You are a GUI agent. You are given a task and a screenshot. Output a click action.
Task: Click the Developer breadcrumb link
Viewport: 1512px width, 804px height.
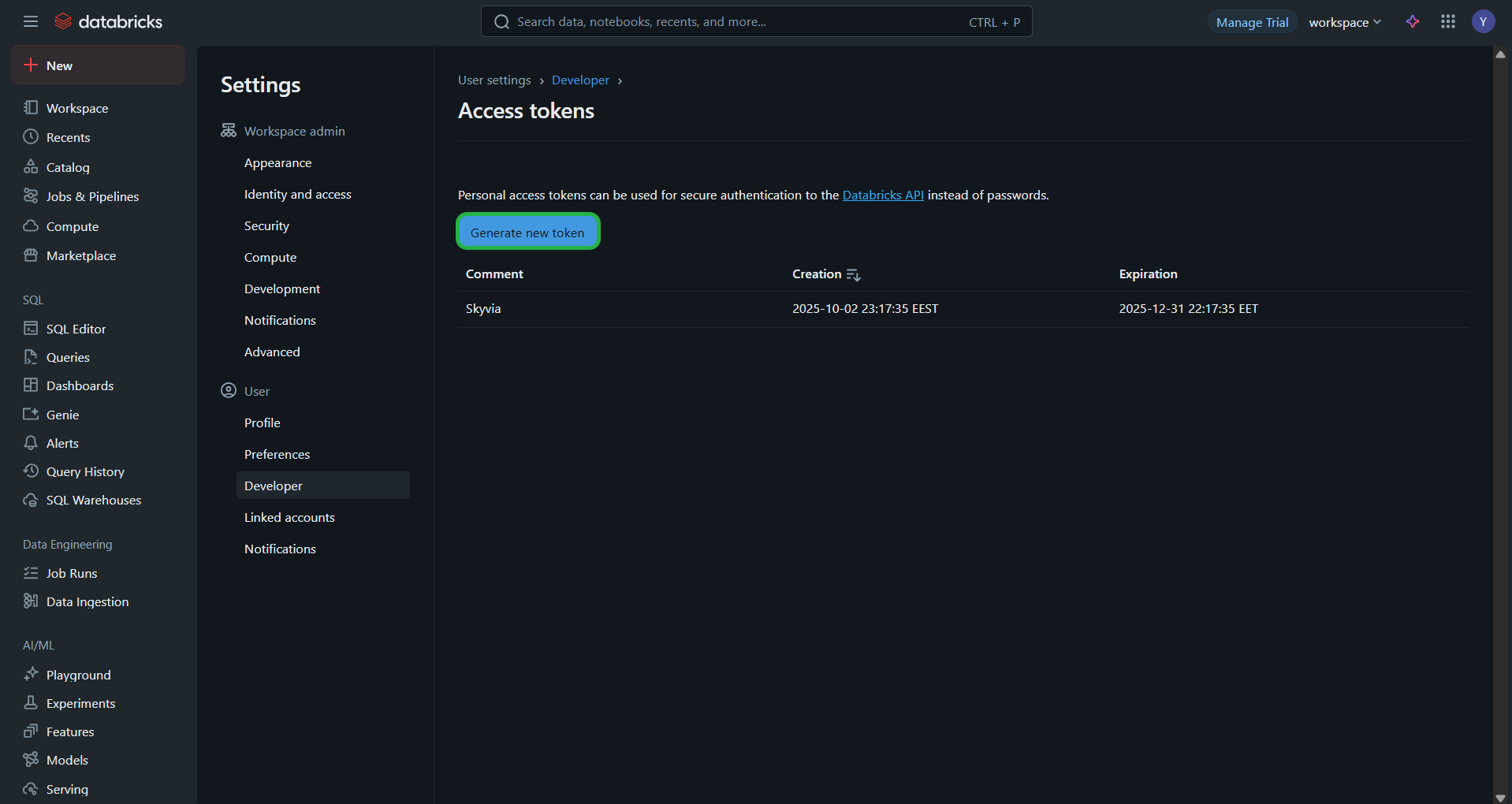pyautogui.click(x=580, y=80)
